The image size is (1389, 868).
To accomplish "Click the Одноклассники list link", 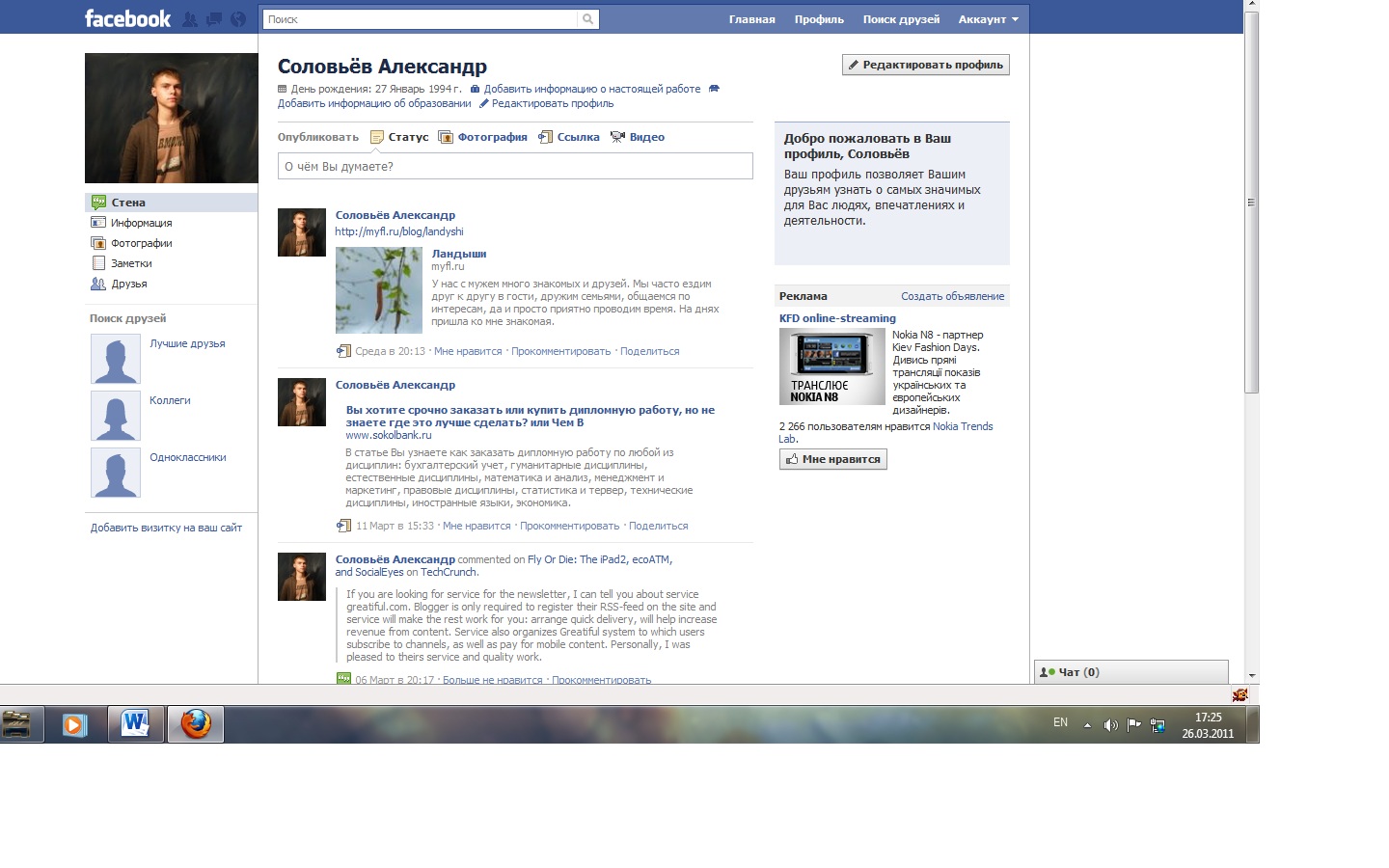I will 188,457.
